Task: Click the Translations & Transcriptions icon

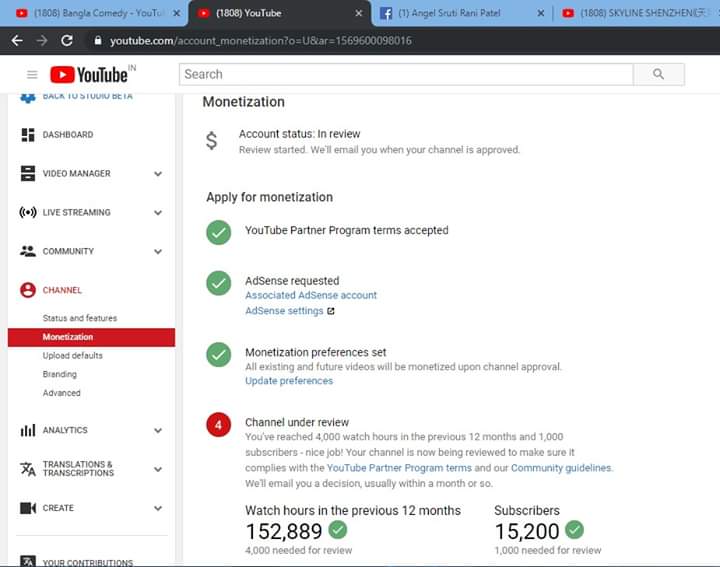Action: [x=28, y=469]
